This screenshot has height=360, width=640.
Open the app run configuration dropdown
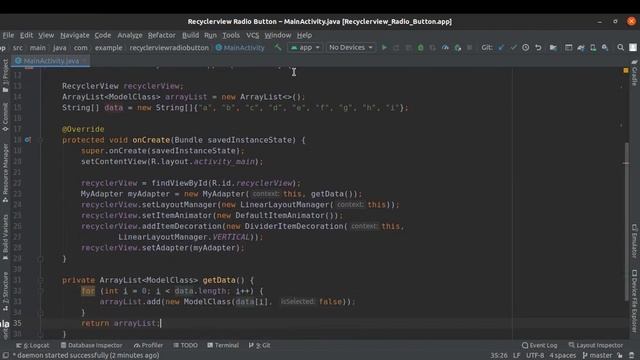[305, 48]
